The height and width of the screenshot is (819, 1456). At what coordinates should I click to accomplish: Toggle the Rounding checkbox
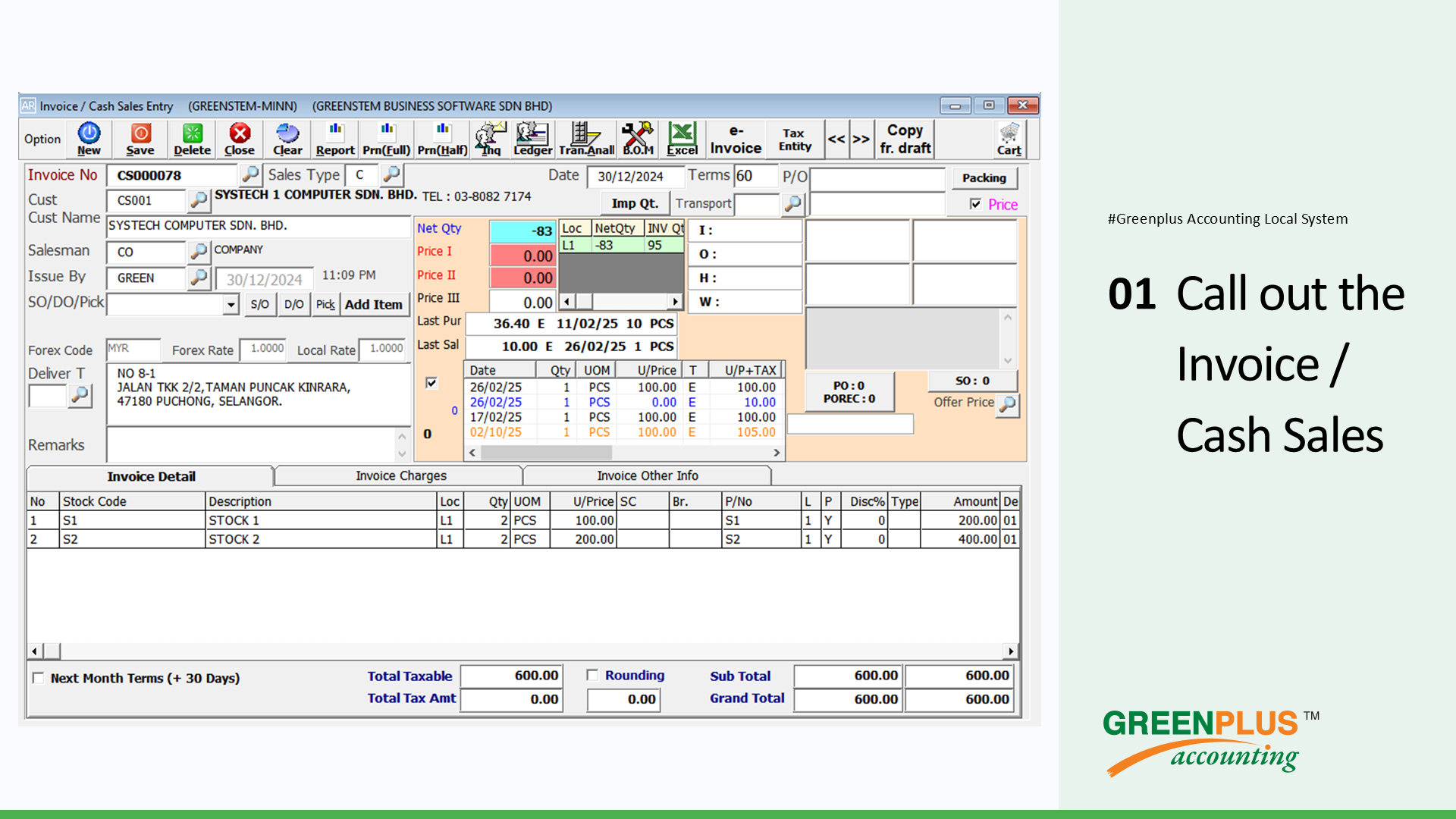[592, 675]
